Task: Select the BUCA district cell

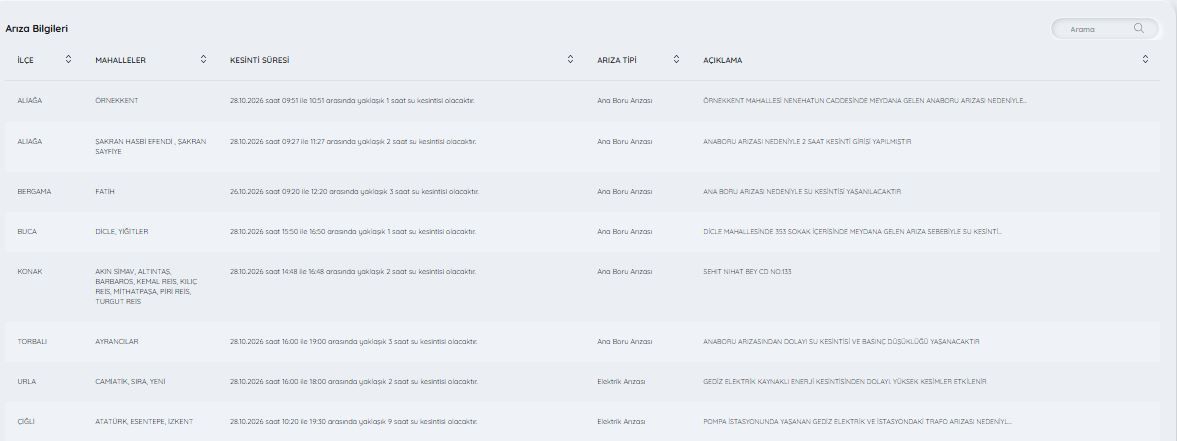Action: point(27,232)
